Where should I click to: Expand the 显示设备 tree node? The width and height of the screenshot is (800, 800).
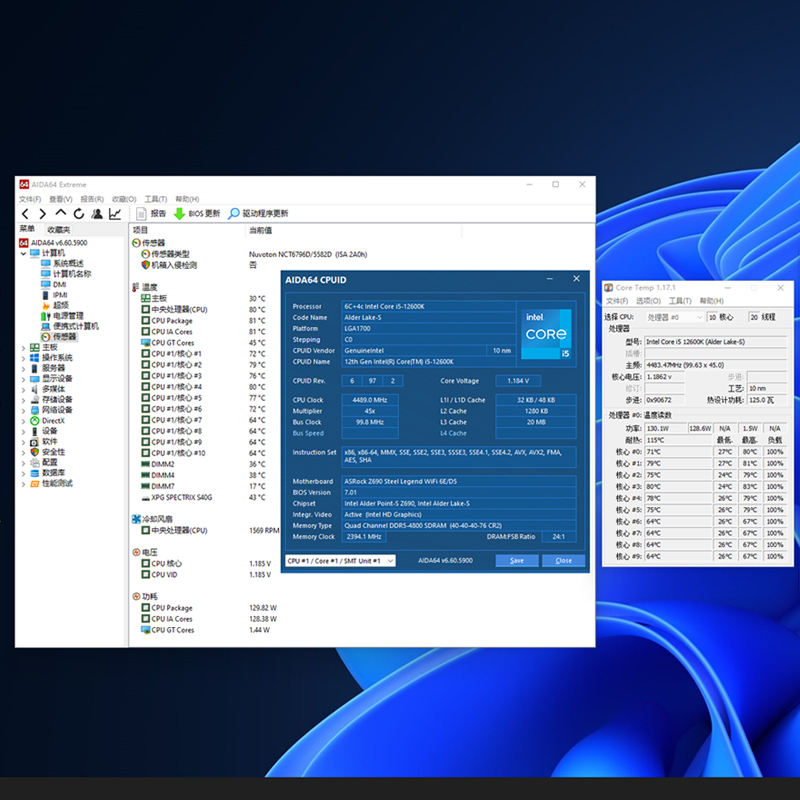(24, 378)
